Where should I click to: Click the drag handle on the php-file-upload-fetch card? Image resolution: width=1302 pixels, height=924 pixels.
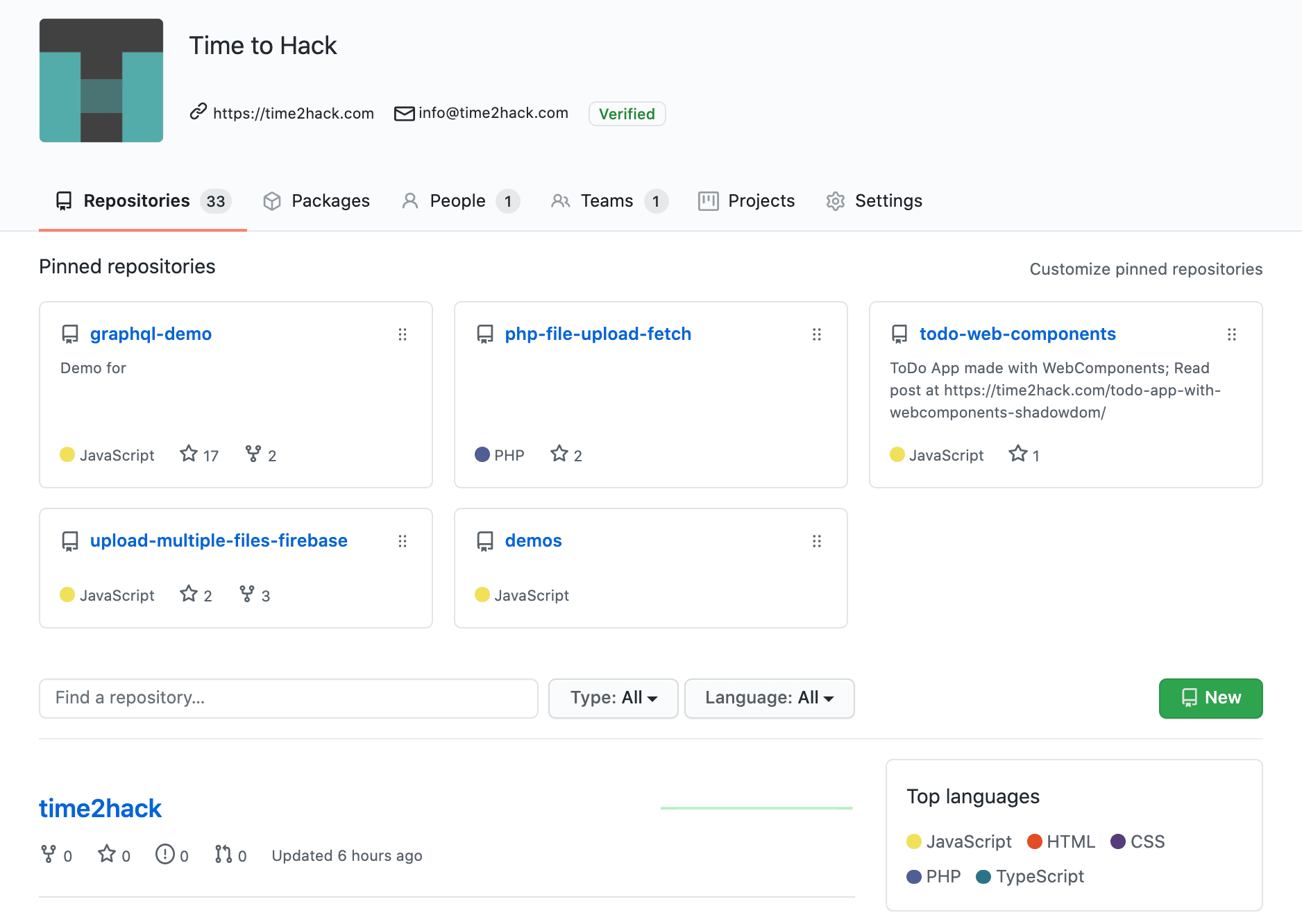[x=817, y=334]
